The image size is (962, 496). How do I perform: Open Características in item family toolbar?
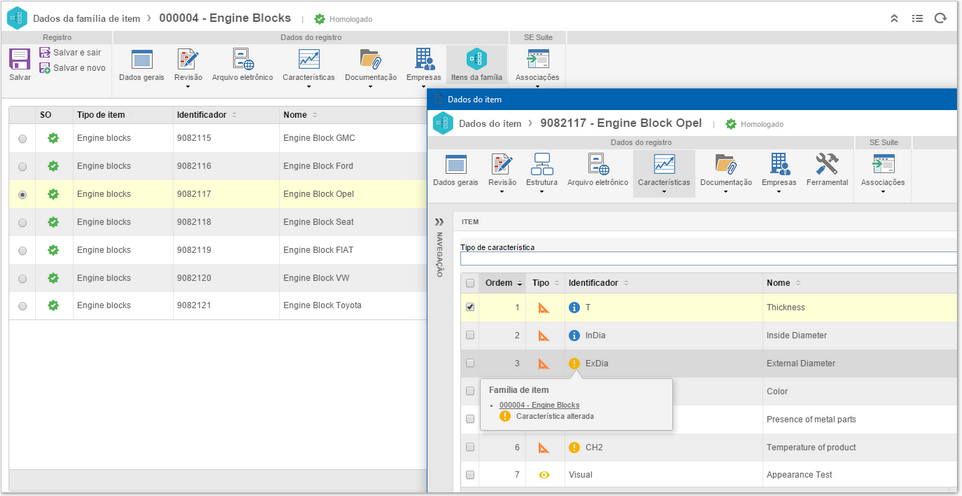309,65
